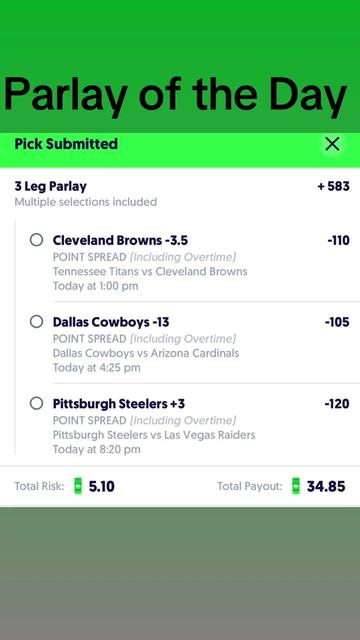The width and height of the screenshot is (360, 640).
Task: Click the Pick Submitted confirmation text
Action: coord(66,144)
